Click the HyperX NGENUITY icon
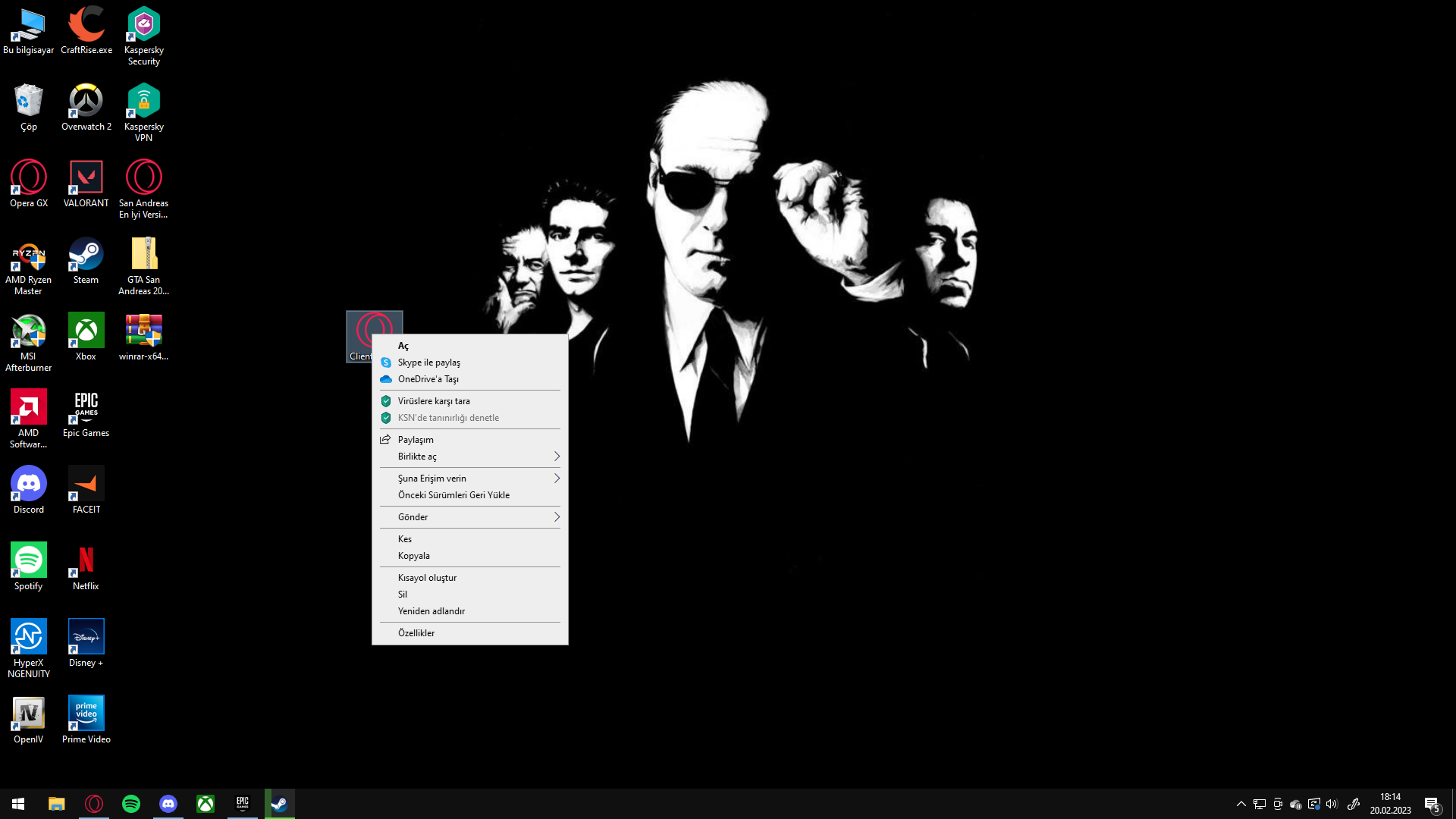 pos(28,638)
